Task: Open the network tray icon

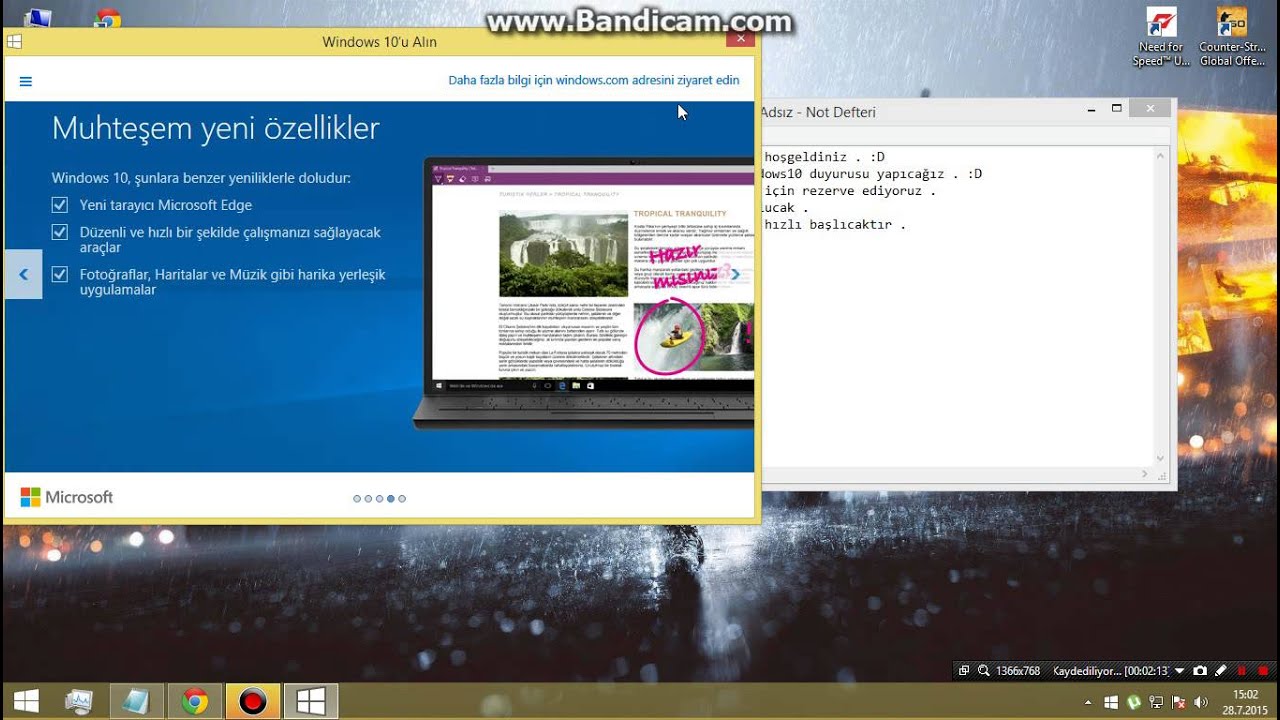Action: [1156, 702]
